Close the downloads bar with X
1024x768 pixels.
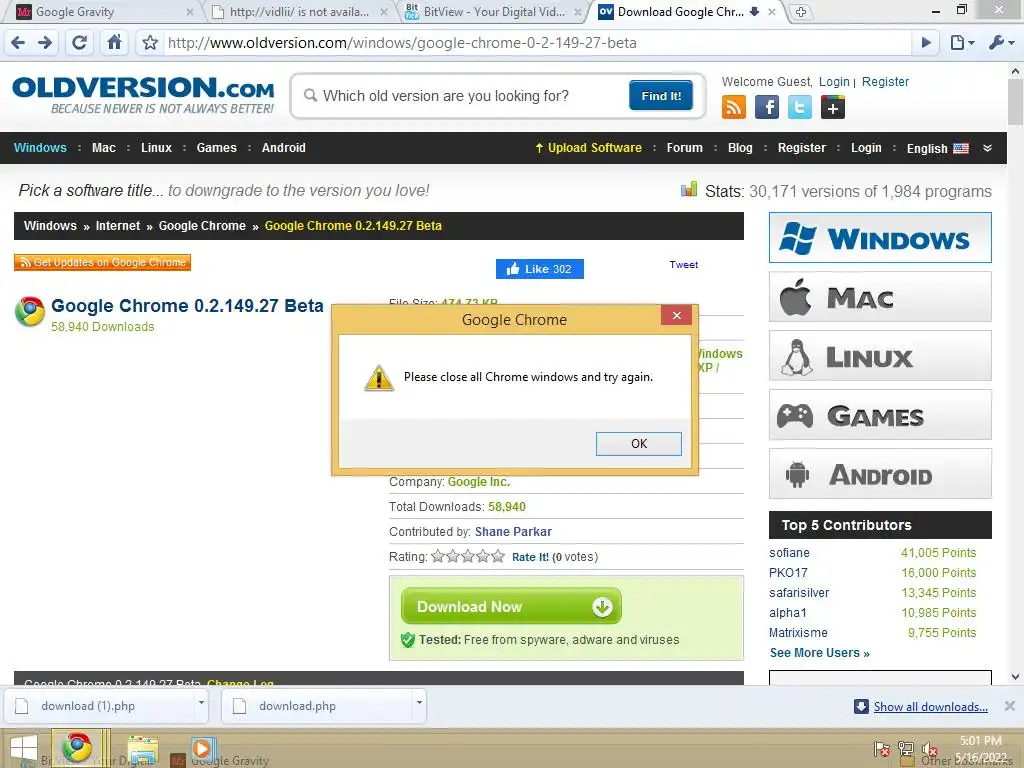pos(1009,706)
